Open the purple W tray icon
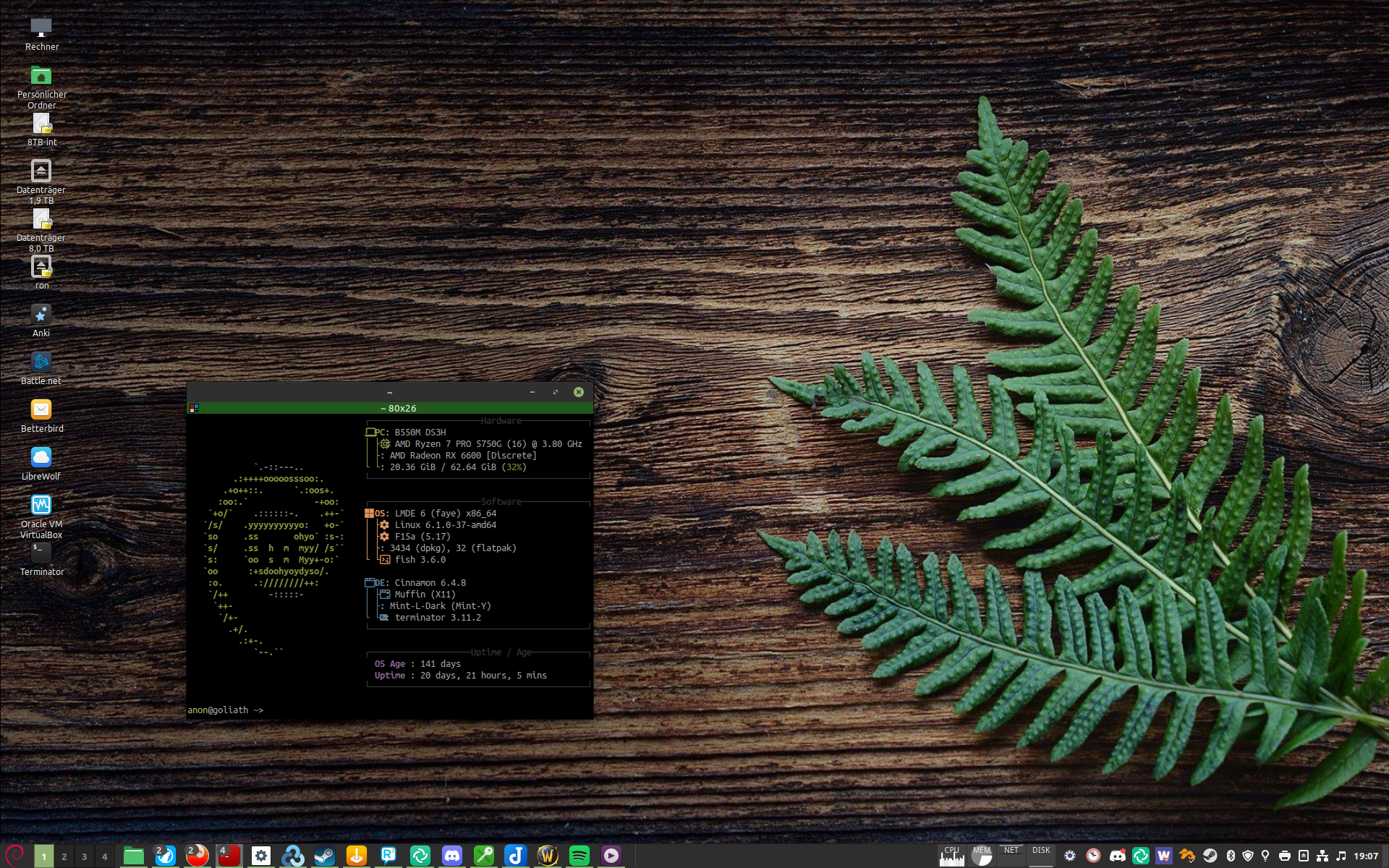1389x868 pixels. pos(1163,856)
